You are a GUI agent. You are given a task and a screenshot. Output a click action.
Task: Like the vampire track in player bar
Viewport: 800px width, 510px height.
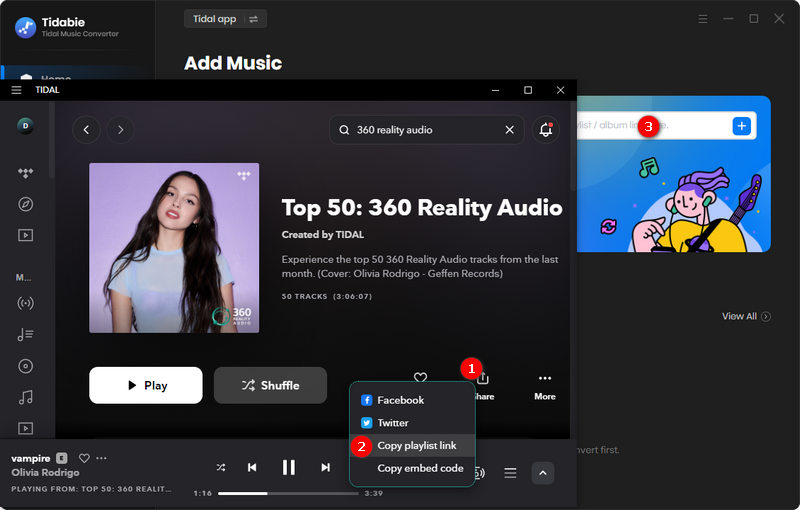tap(84, 458)
